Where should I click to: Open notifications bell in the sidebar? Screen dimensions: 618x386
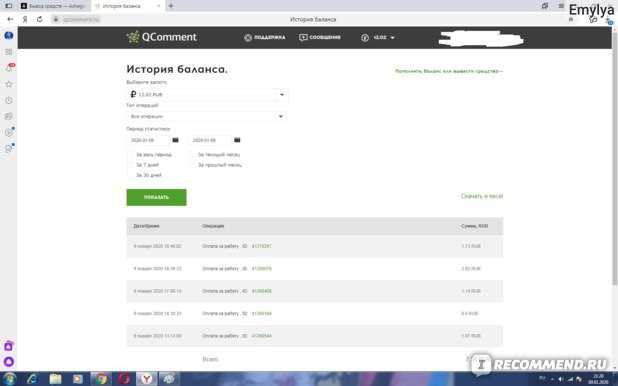(9, 68)
